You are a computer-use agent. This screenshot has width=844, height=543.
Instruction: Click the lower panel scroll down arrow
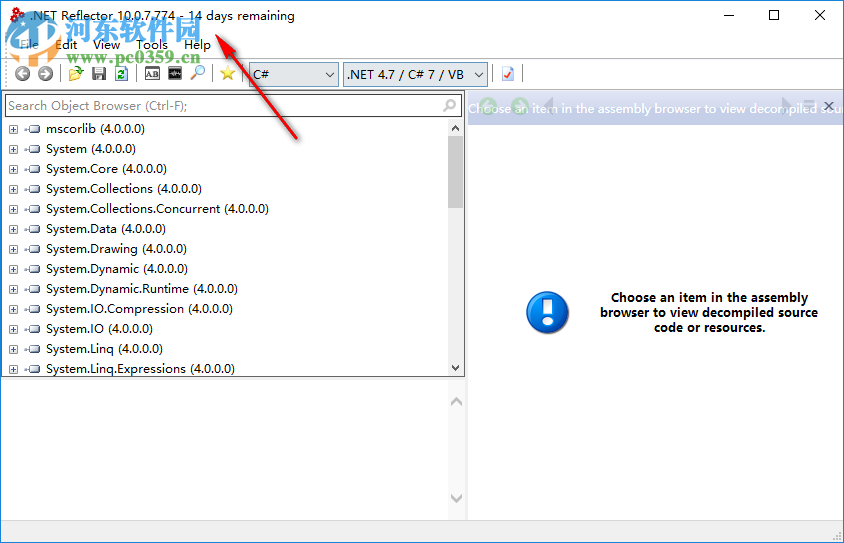[x=456, y=498]
